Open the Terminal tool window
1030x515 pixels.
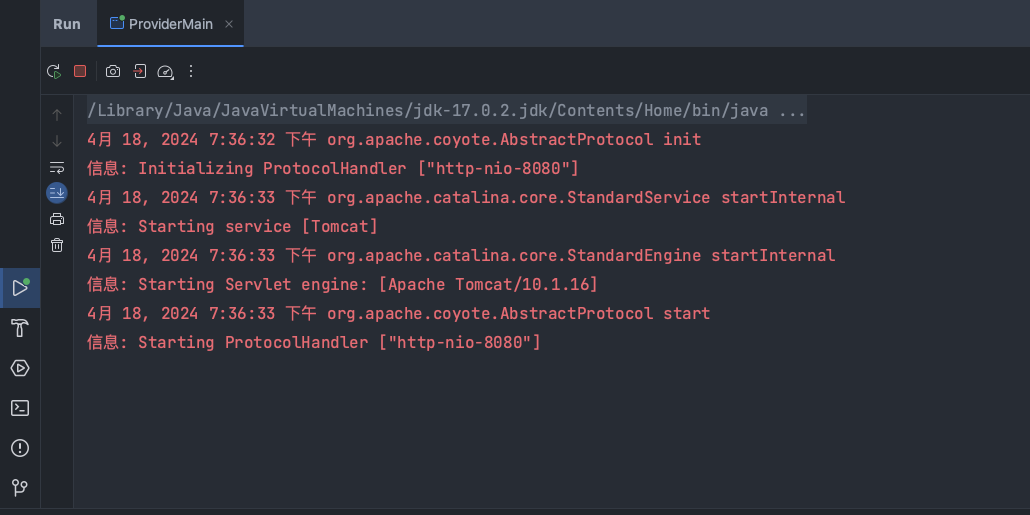pyautogui.click(x=20, y=408)
